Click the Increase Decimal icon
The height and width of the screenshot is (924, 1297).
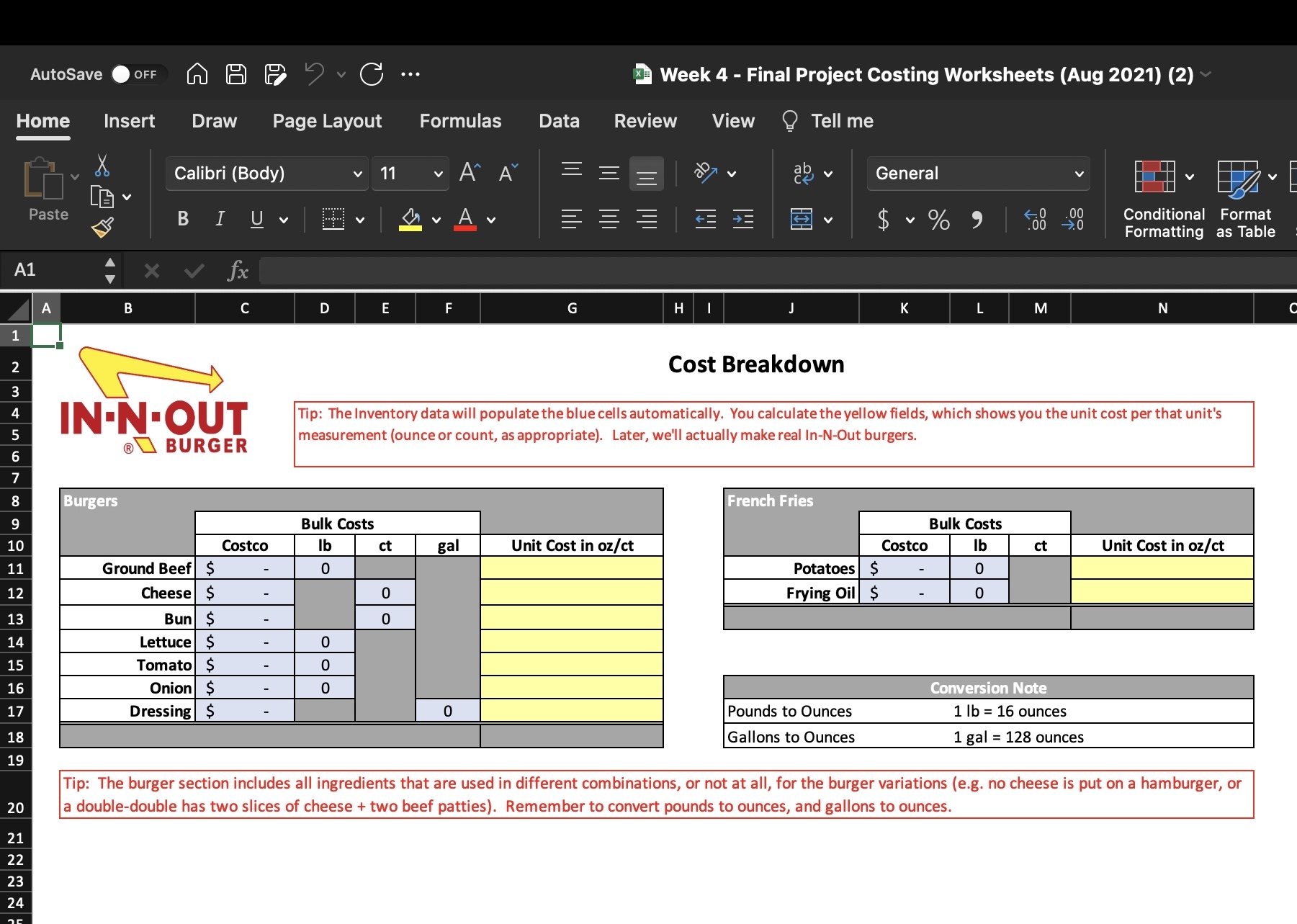1035,219
